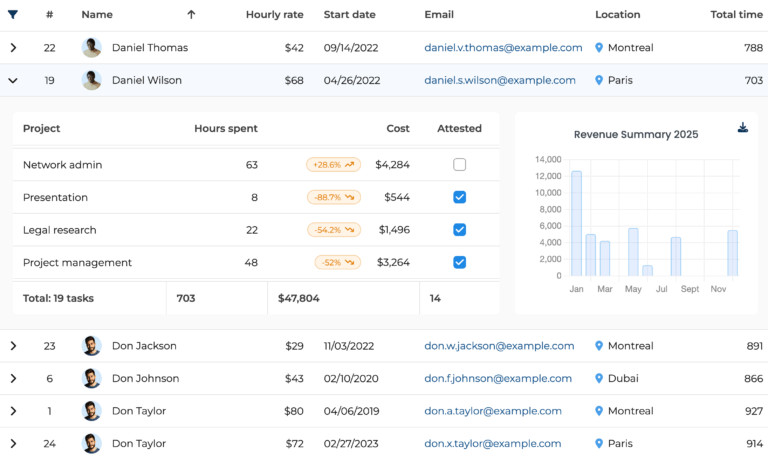Expand the Daniel Thomas row

coord(13,48)
